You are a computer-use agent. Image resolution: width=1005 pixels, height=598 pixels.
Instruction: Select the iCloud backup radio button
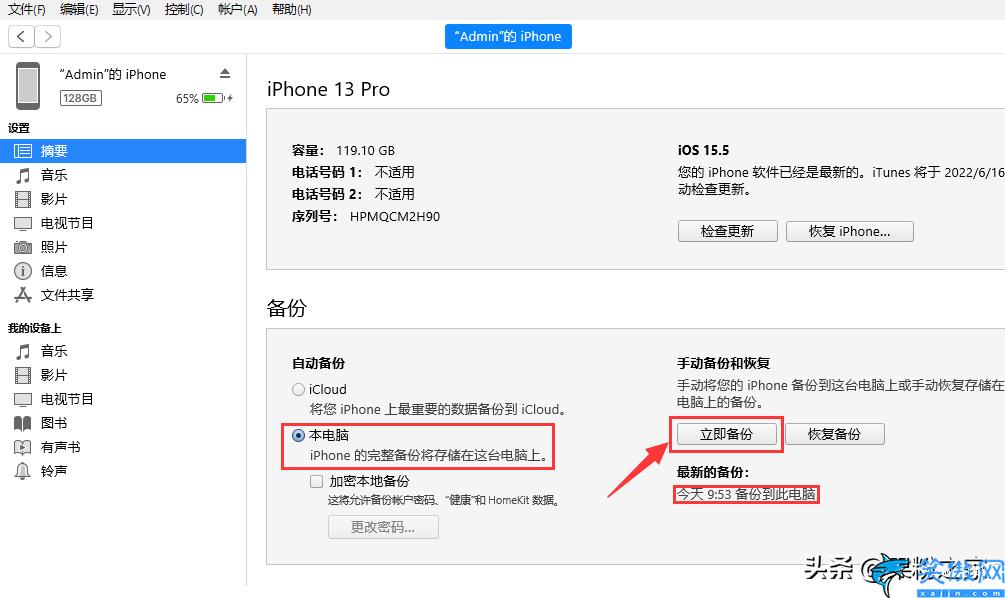(x=298, y=389)
